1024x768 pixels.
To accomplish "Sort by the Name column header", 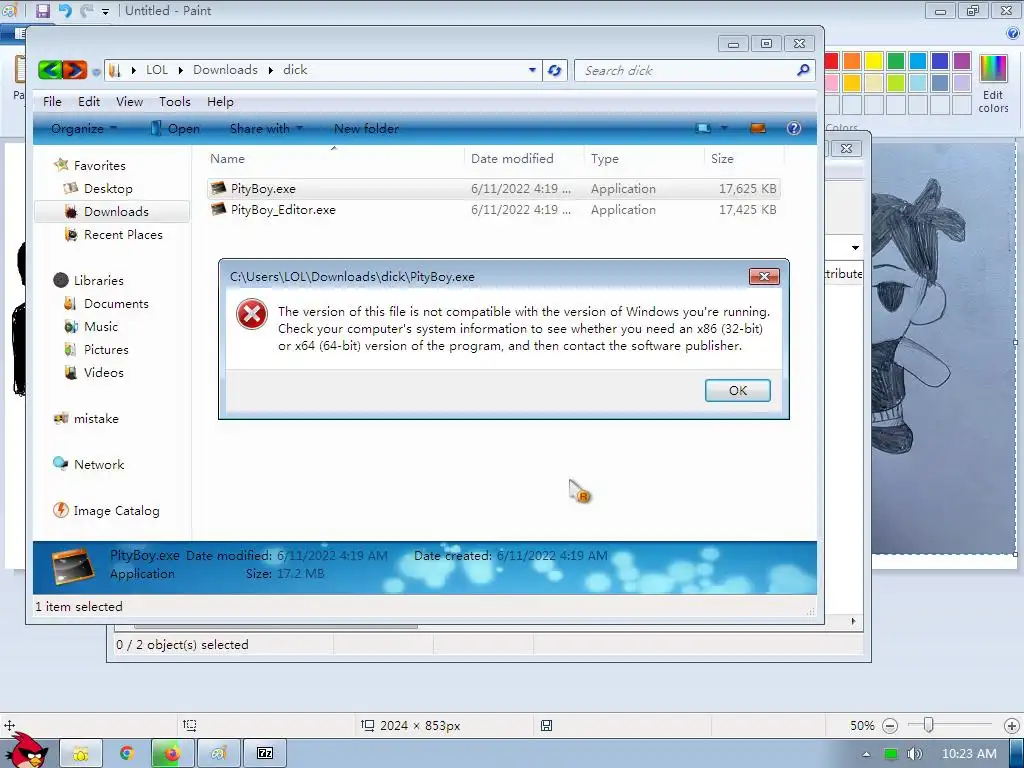I will click(227, 159).
